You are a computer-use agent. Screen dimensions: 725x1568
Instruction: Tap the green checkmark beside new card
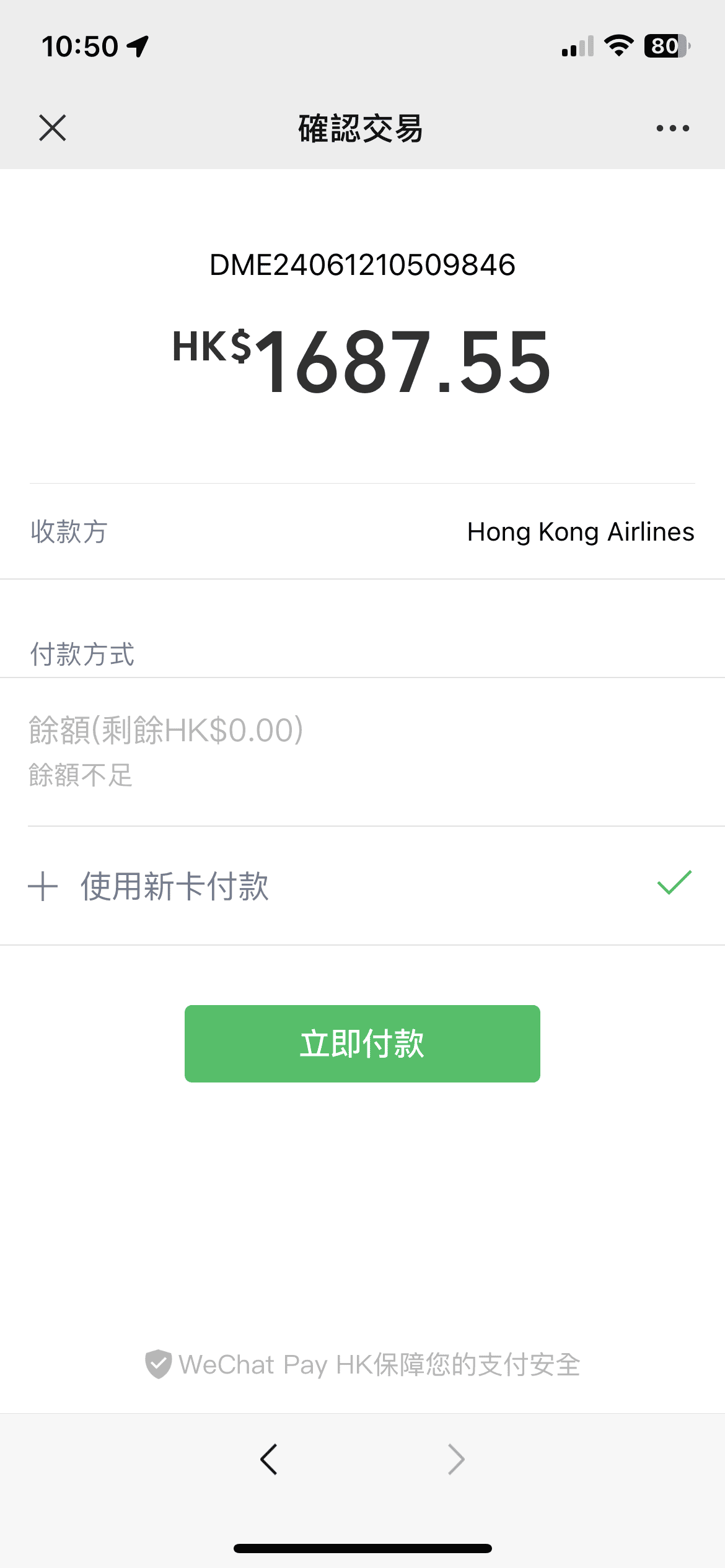(674, 882)
